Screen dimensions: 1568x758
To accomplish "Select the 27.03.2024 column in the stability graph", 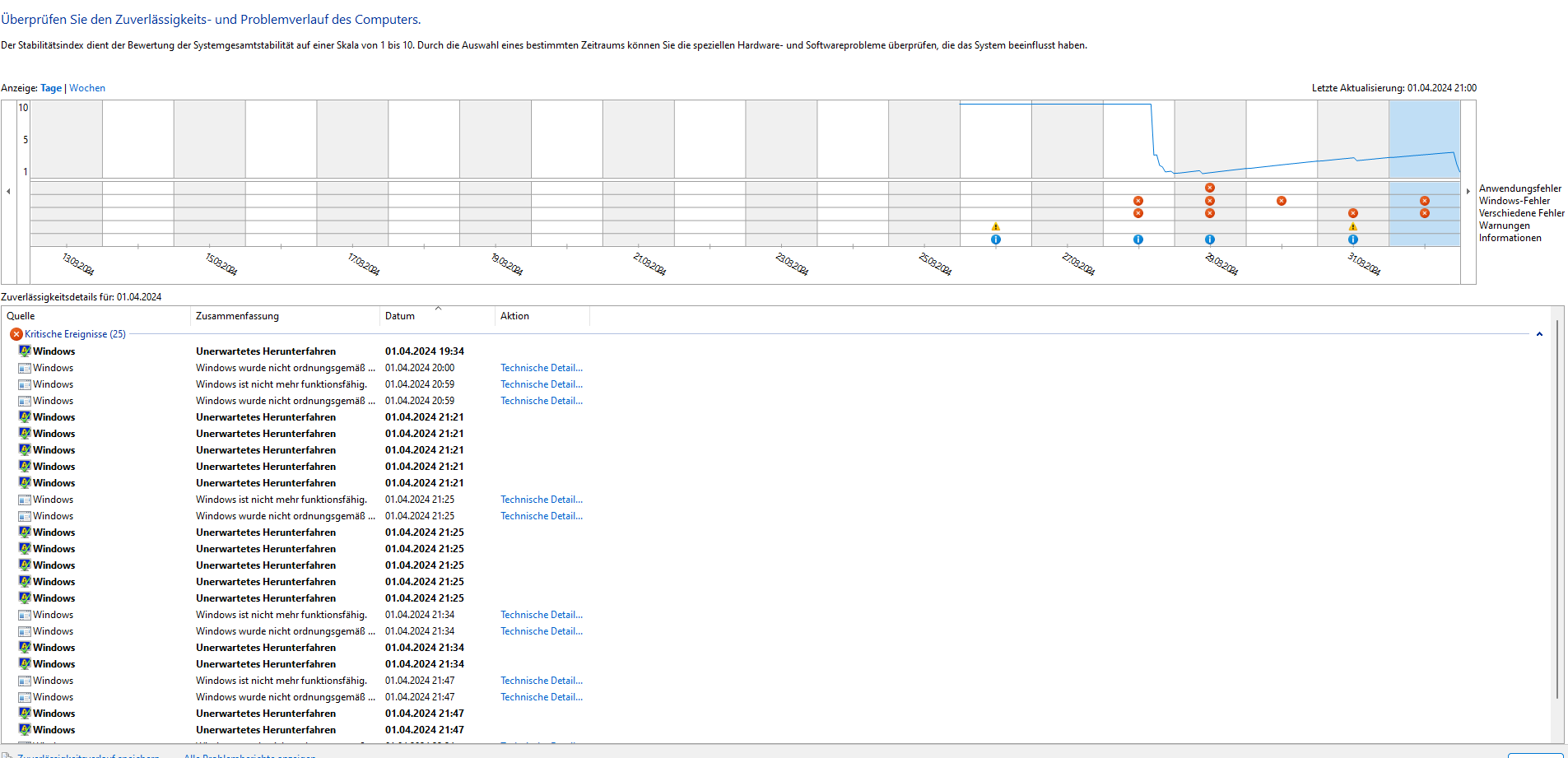I will coord(1068,140).
